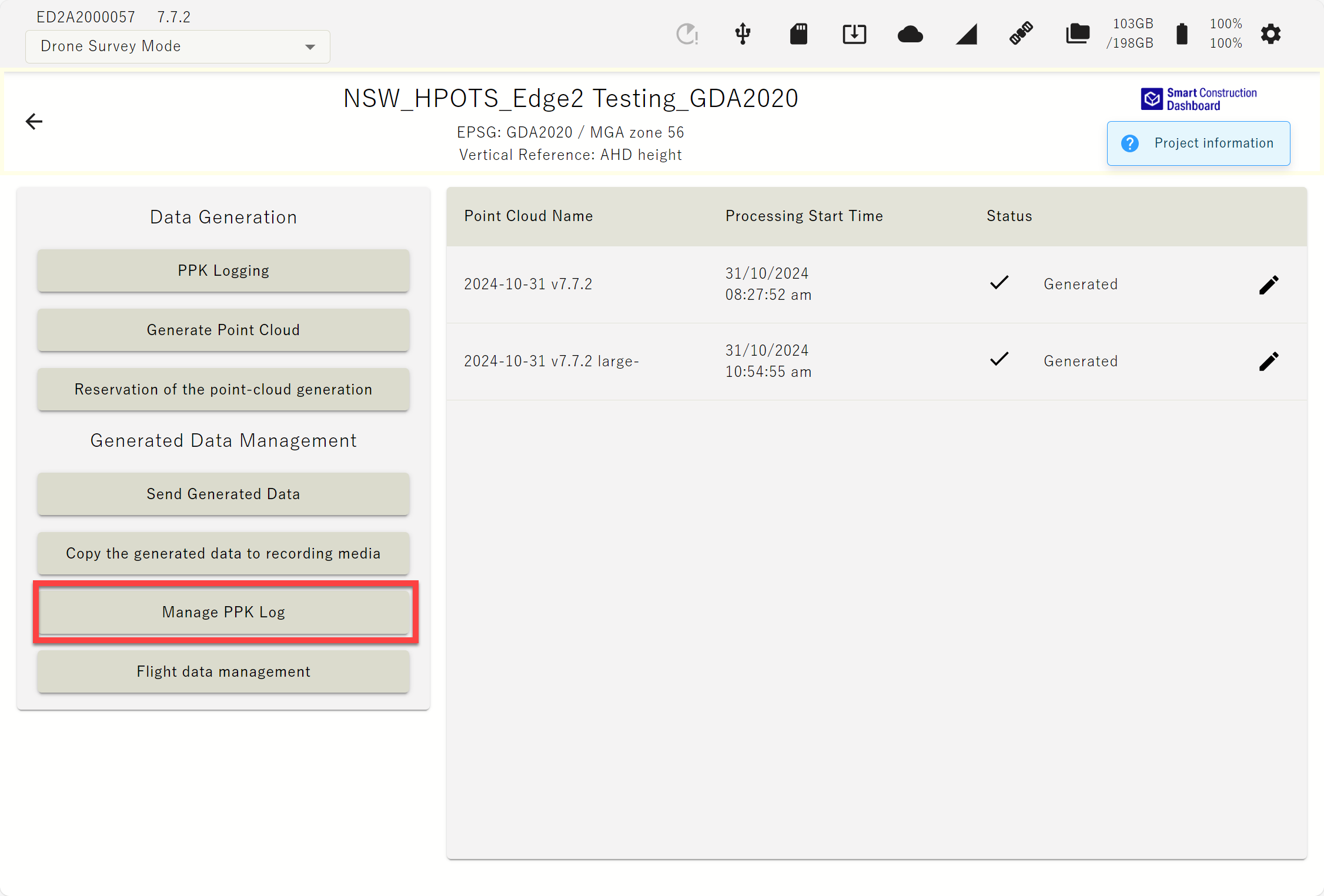Click the Project information button
Viewport: 1324px width, 896px height.
(1198, 143)
